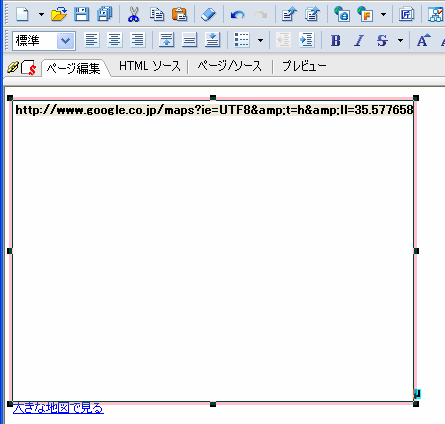The height and width of the screenshot is (424, 445).
Task: Click the google.co.jp maps URL text in the frame
Action: click(x=214, y=110)
